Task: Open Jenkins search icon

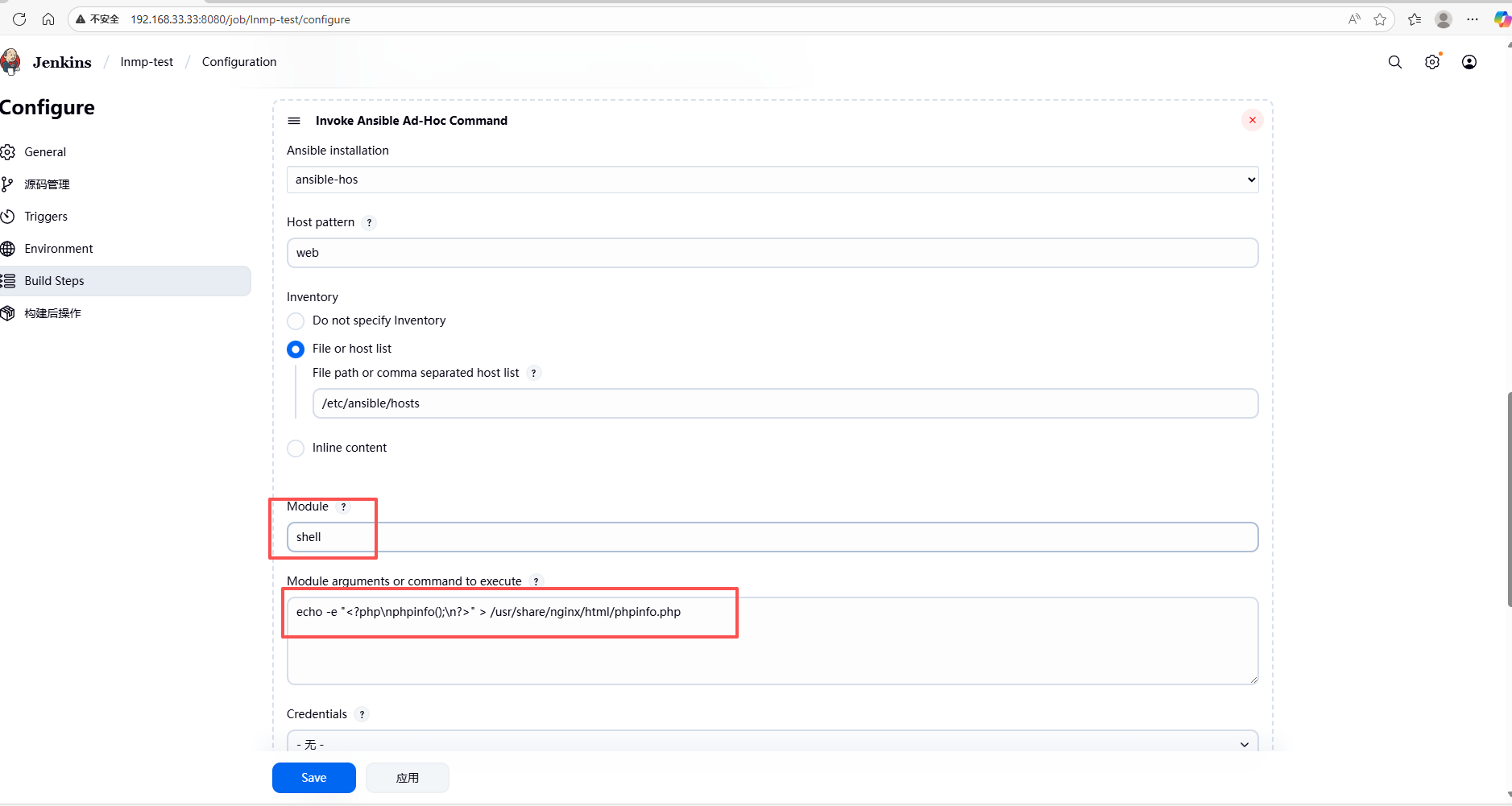Action: tap(1395, 62)
